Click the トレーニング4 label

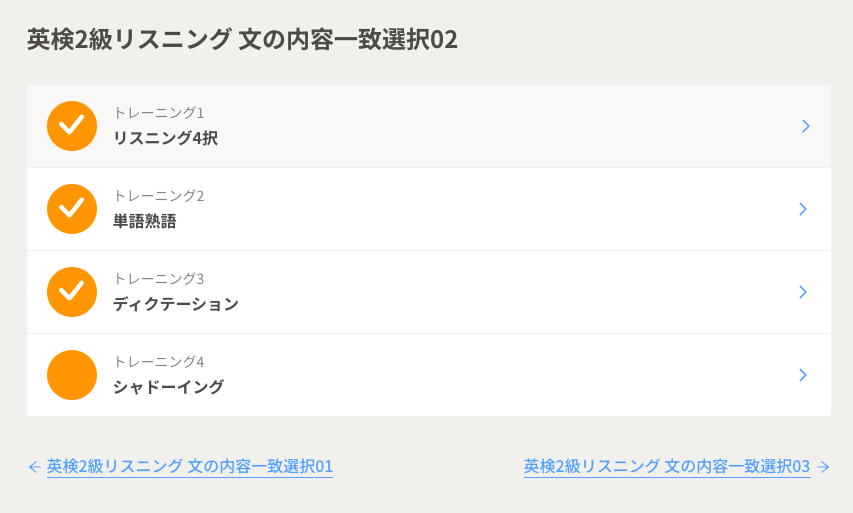[158, 362]
